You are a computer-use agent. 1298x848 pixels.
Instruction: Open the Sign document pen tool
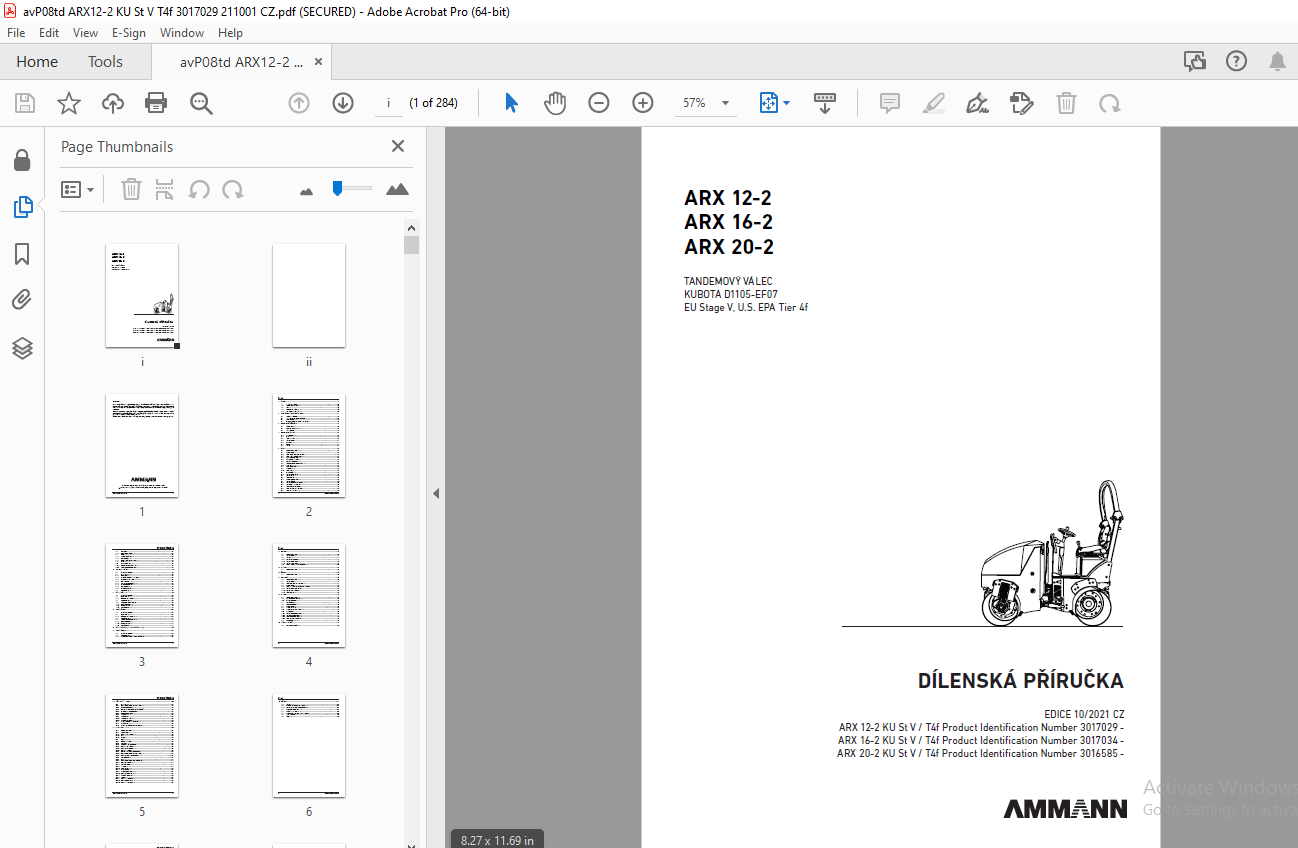977,103
